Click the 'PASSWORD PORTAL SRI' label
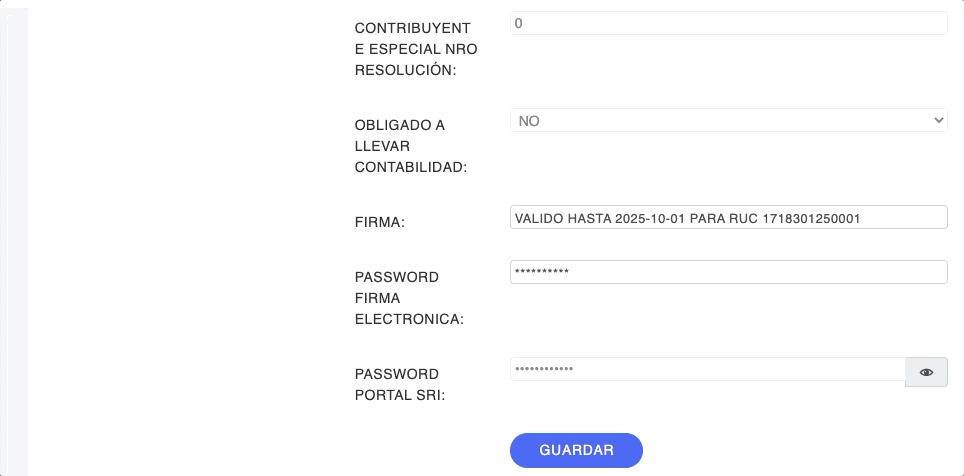Screen dimensions: 964x476 pyautogui.click(x=400, y=384)
